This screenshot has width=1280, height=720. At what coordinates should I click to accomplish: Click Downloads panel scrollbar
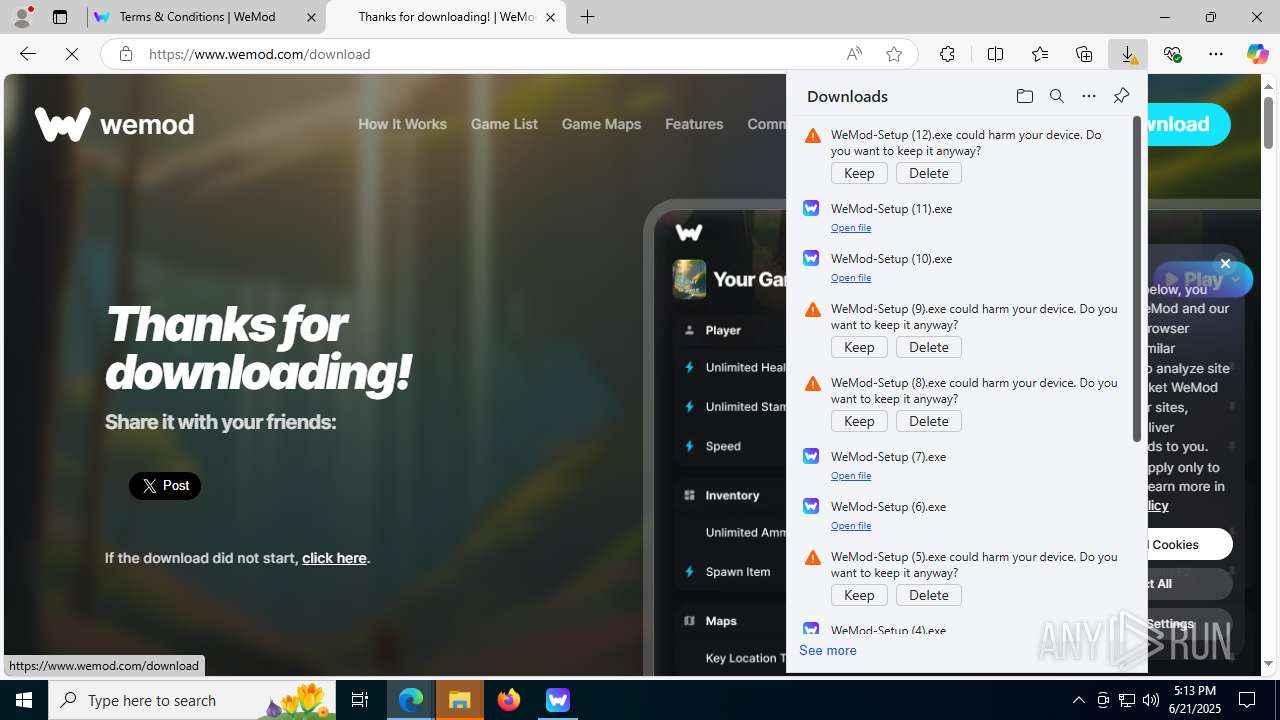[x=1136, y=279]
